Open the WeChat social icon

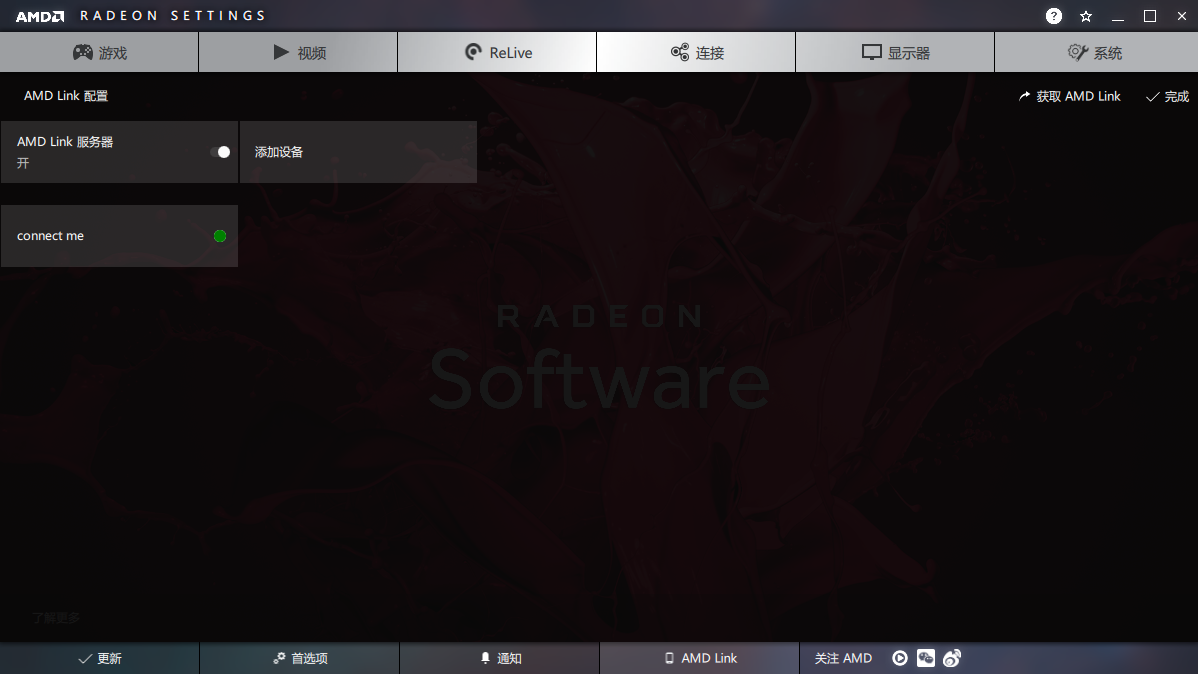click(x=926, y=658)
